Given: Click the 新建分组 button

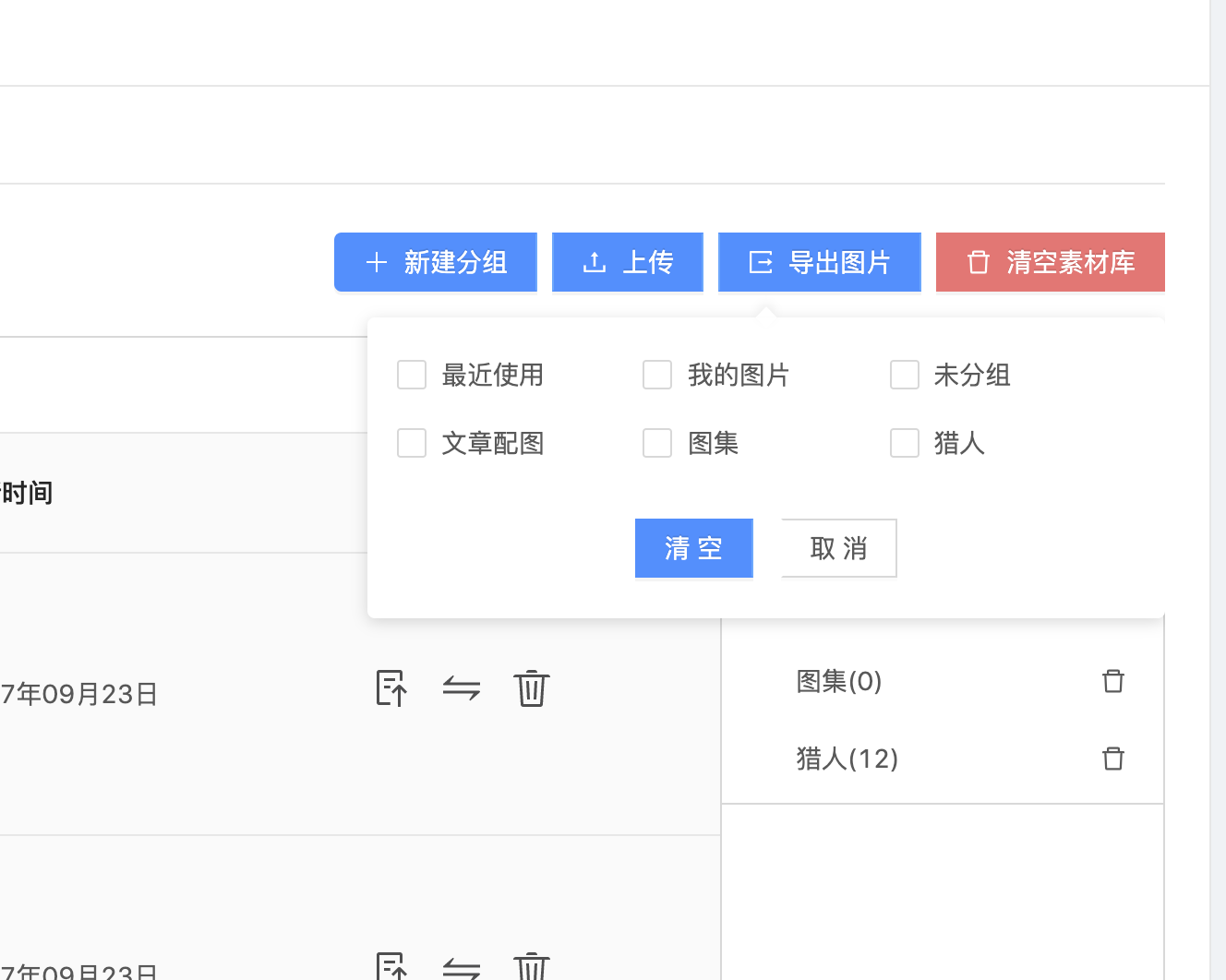Looking at the screenshot, I should 436,262.
